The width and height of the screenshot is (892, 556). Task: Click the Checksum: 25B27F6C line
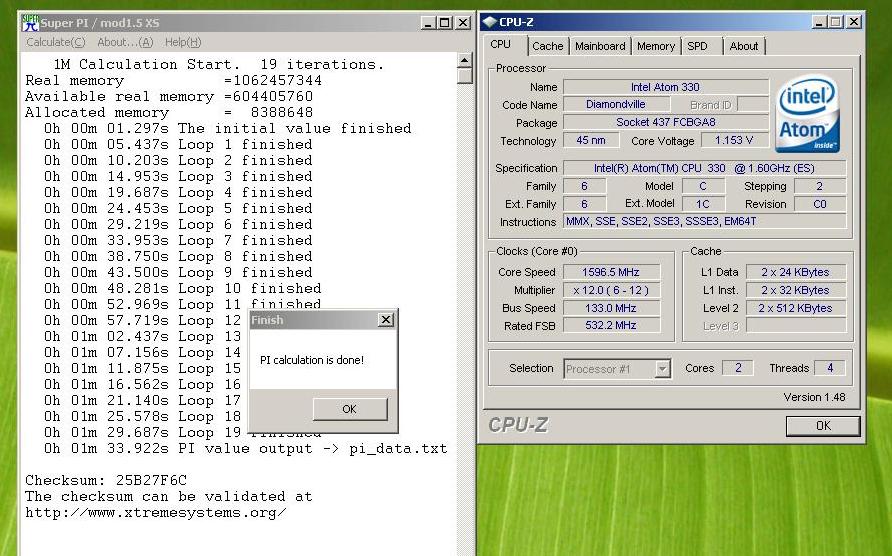(x=106, y=480)
